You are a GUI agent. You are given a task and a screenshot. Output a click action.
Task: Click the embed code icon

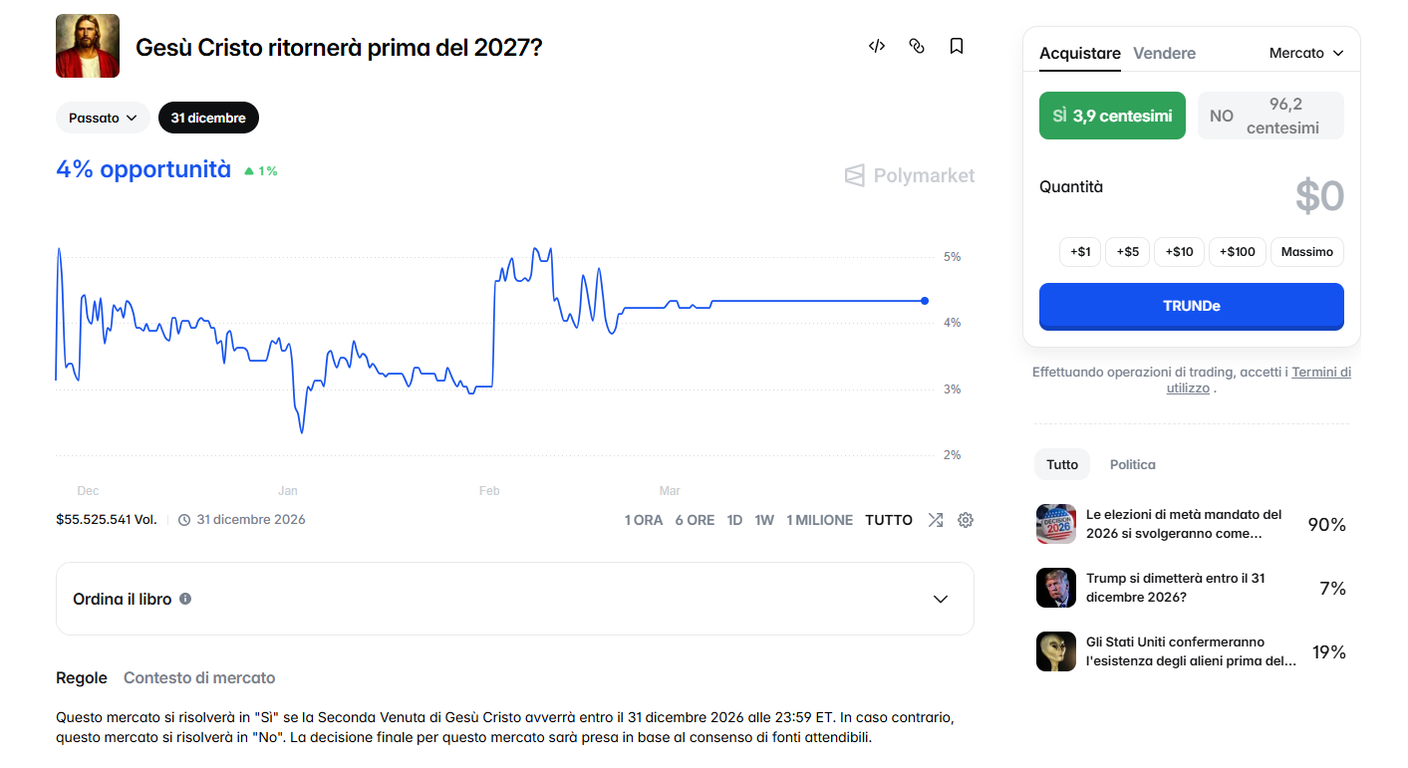876,46
